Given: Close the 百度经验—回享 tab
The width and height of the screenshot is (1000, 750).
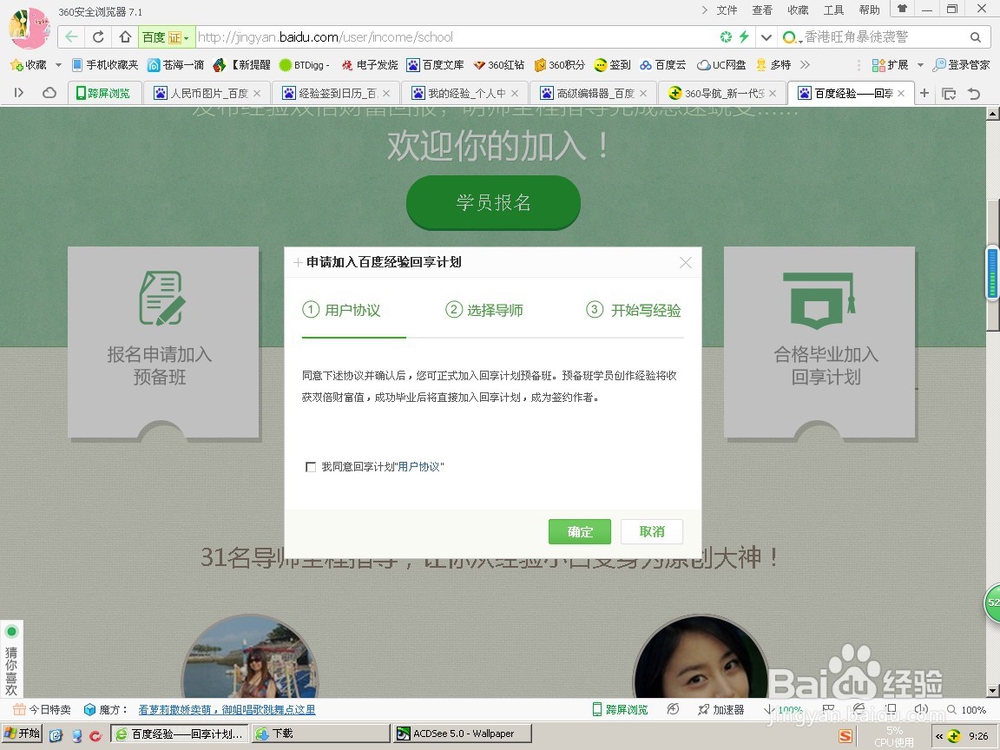Looking at the screenshot, I should pyautogui.click(x=901, y=93).
